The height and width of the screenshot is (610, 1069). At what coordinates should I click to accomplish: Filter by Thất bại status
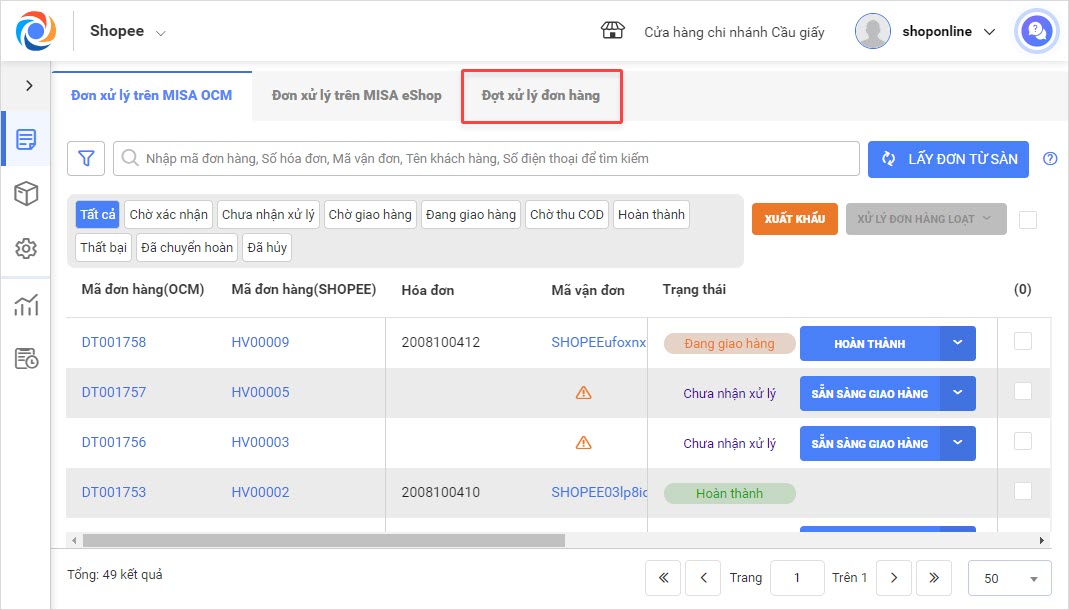(x=103, y=247)
